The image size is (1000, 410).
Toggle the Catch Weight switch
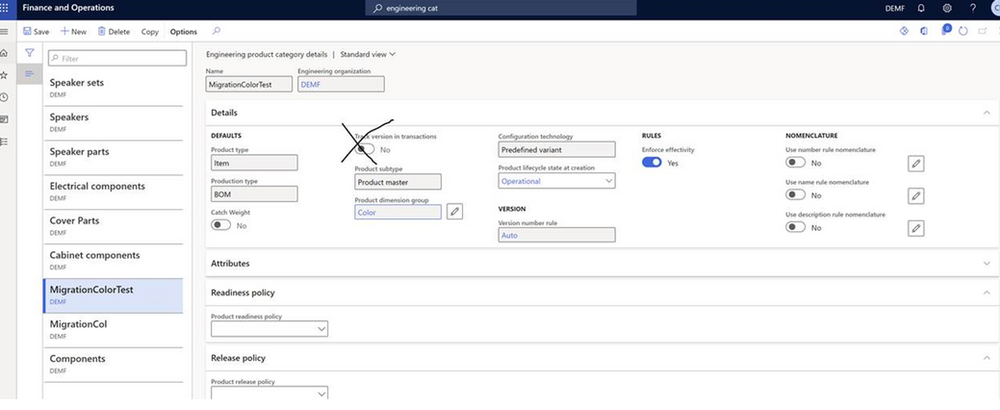(x=221, y=225)
